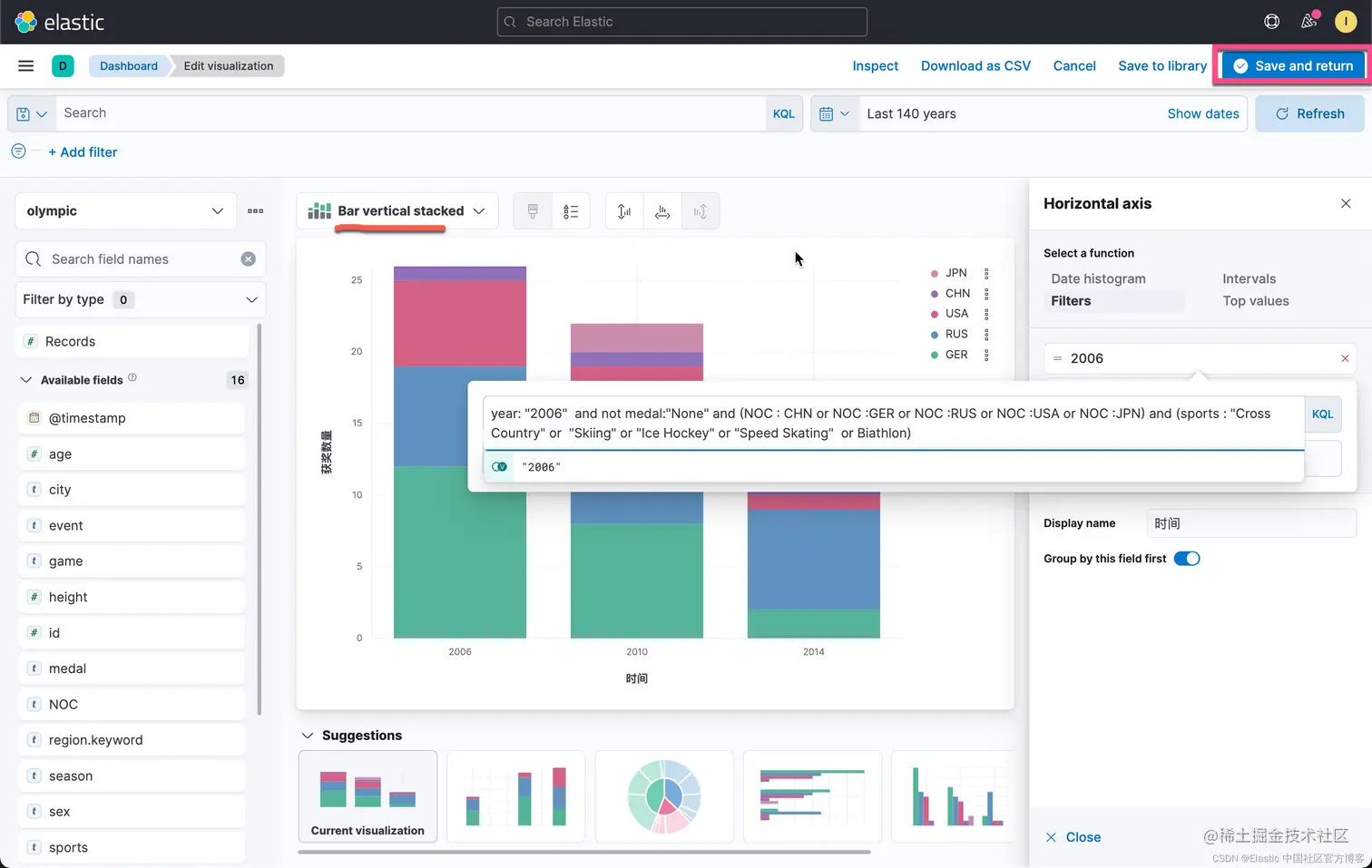
Task: Open the user avatar menu
Action: (1346, 22)
